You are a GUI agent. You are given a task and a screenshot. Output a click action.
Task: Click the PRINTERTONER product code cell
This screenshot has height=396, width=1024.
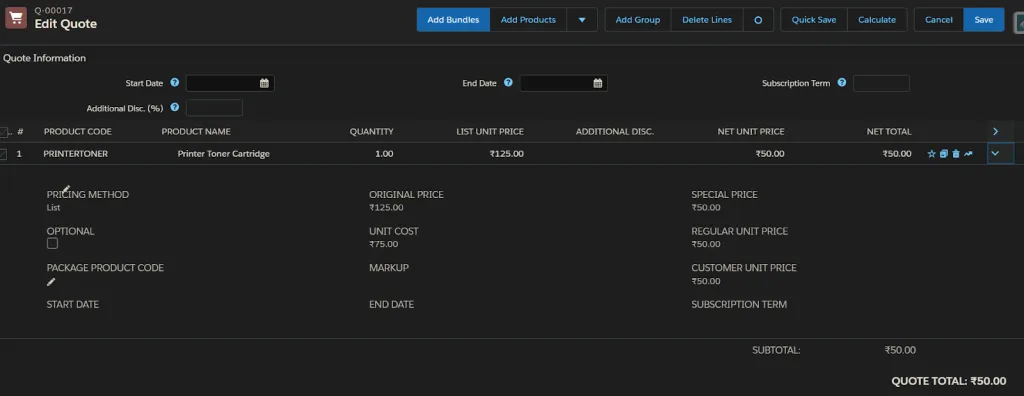76,154
